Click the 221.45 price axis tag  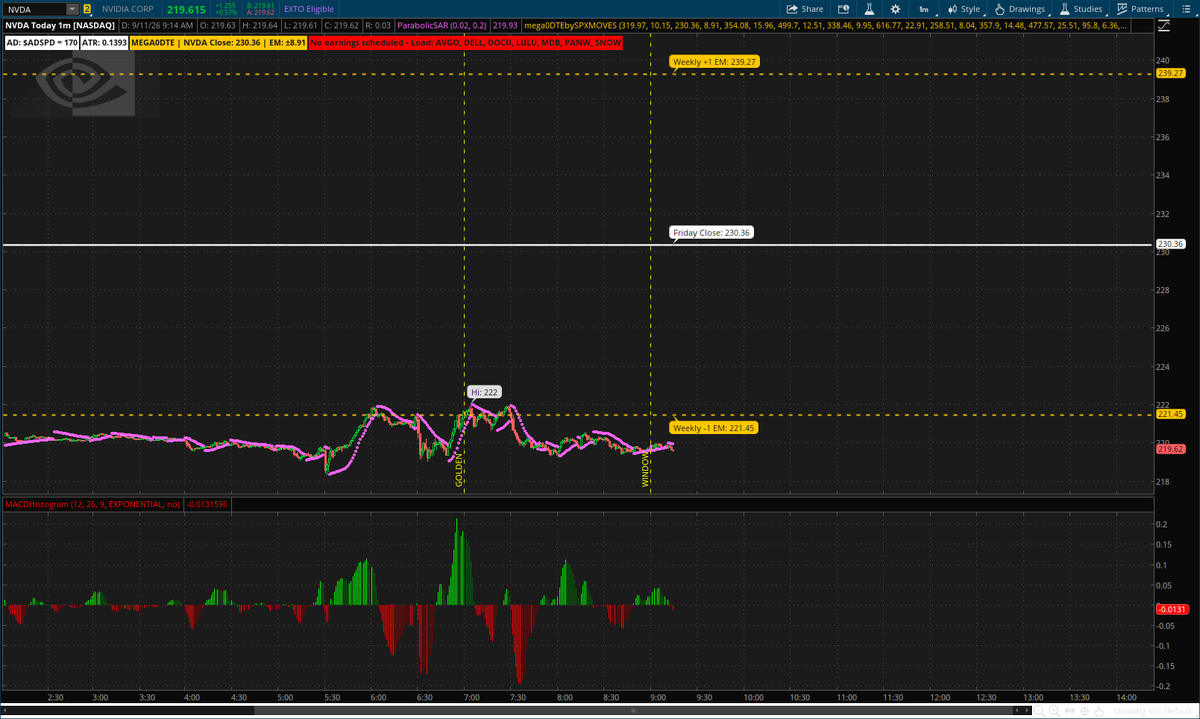click(1170, 414)
